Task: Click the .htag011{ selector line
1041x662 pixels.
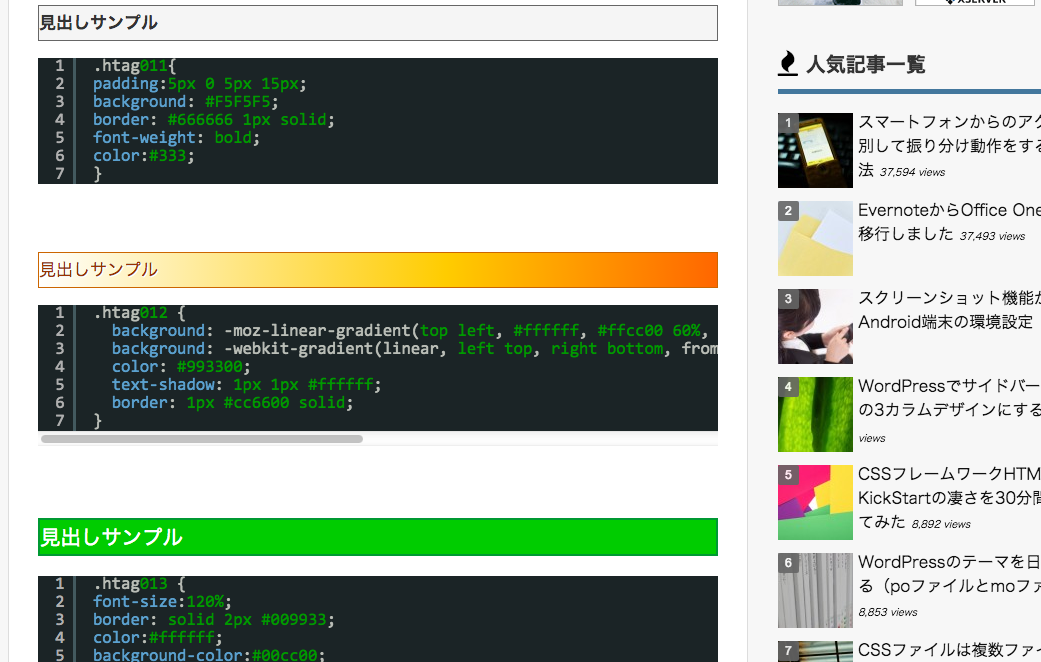Action: [x=134, y=66]
